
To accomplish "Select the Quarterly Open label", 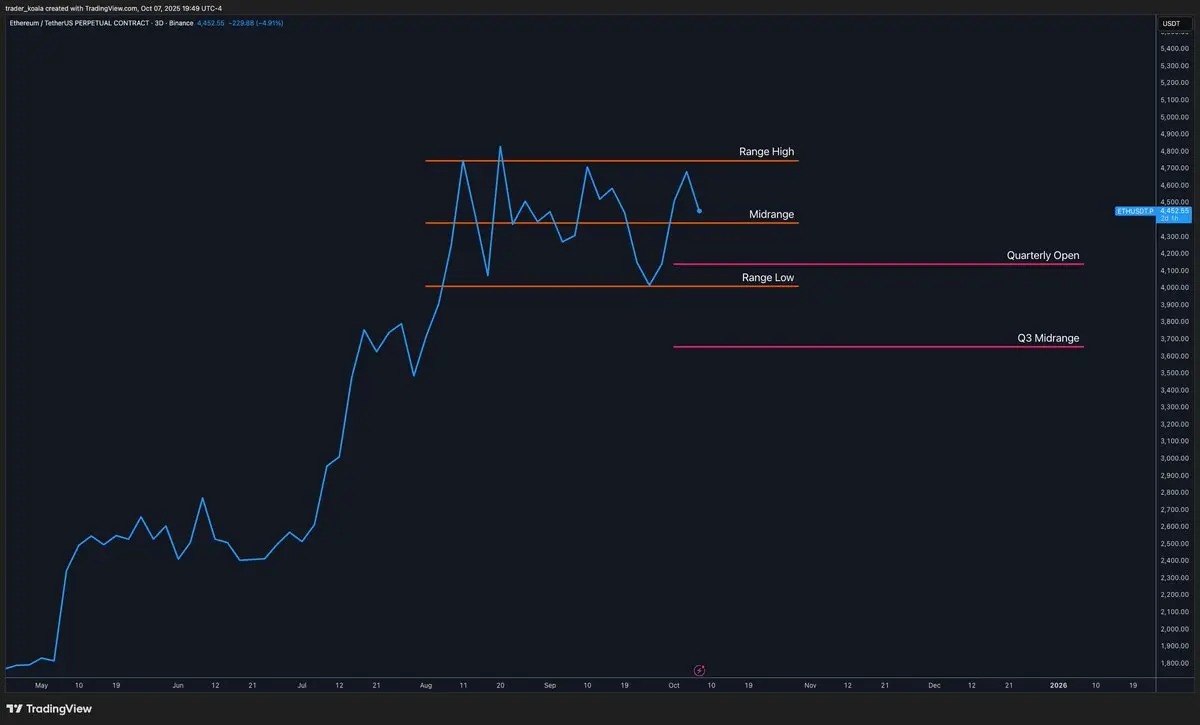I will point(1043,255).
